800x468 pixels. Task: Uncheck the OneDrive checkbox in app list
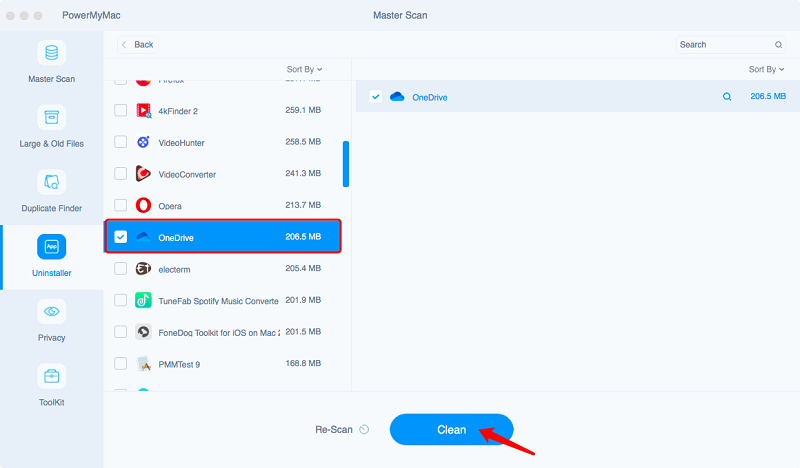click(121, 237)
